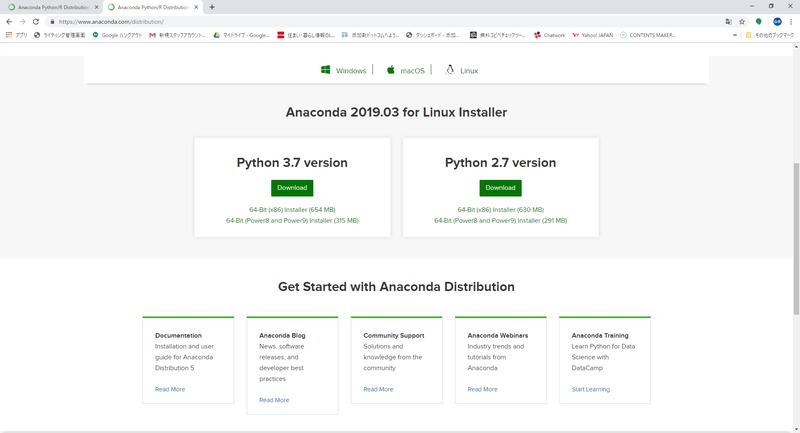
Task: Open Python 2.7 64-Bit (x86) Installer (630 MB)
Action: pyautogui.click(x=501, y=210)
